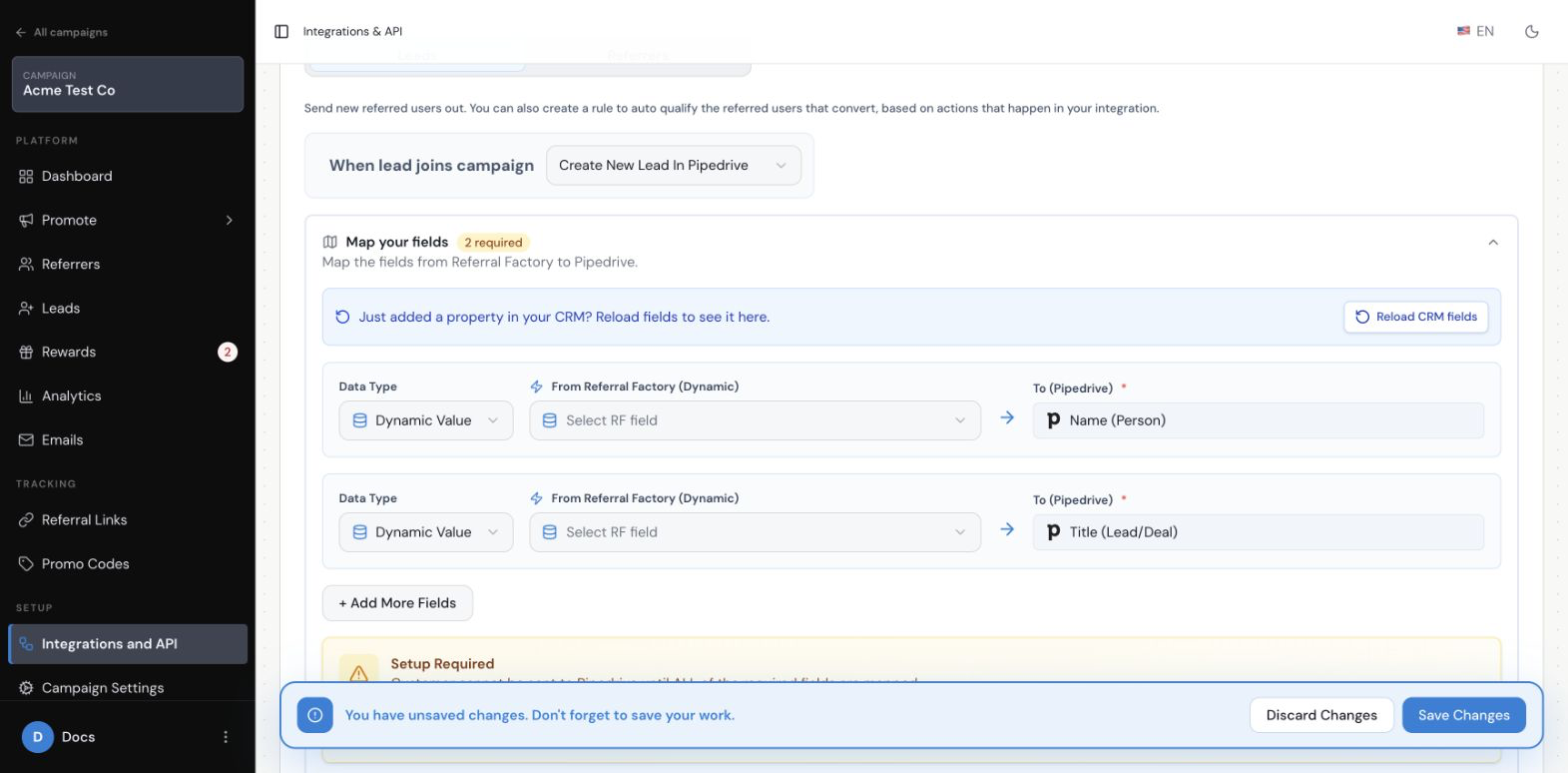The image size is (1568, 773).
Task: Click the Docs avatar circle
Action: [38, 737]
